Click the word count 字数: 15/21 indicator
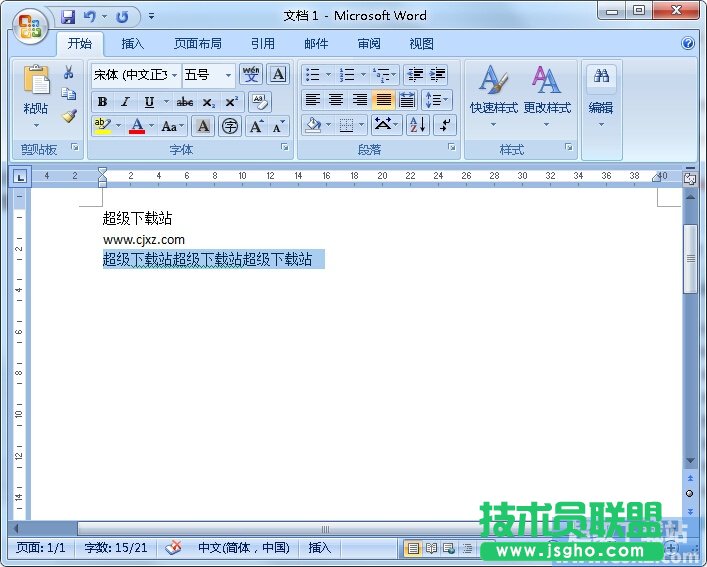 point(116,548)
